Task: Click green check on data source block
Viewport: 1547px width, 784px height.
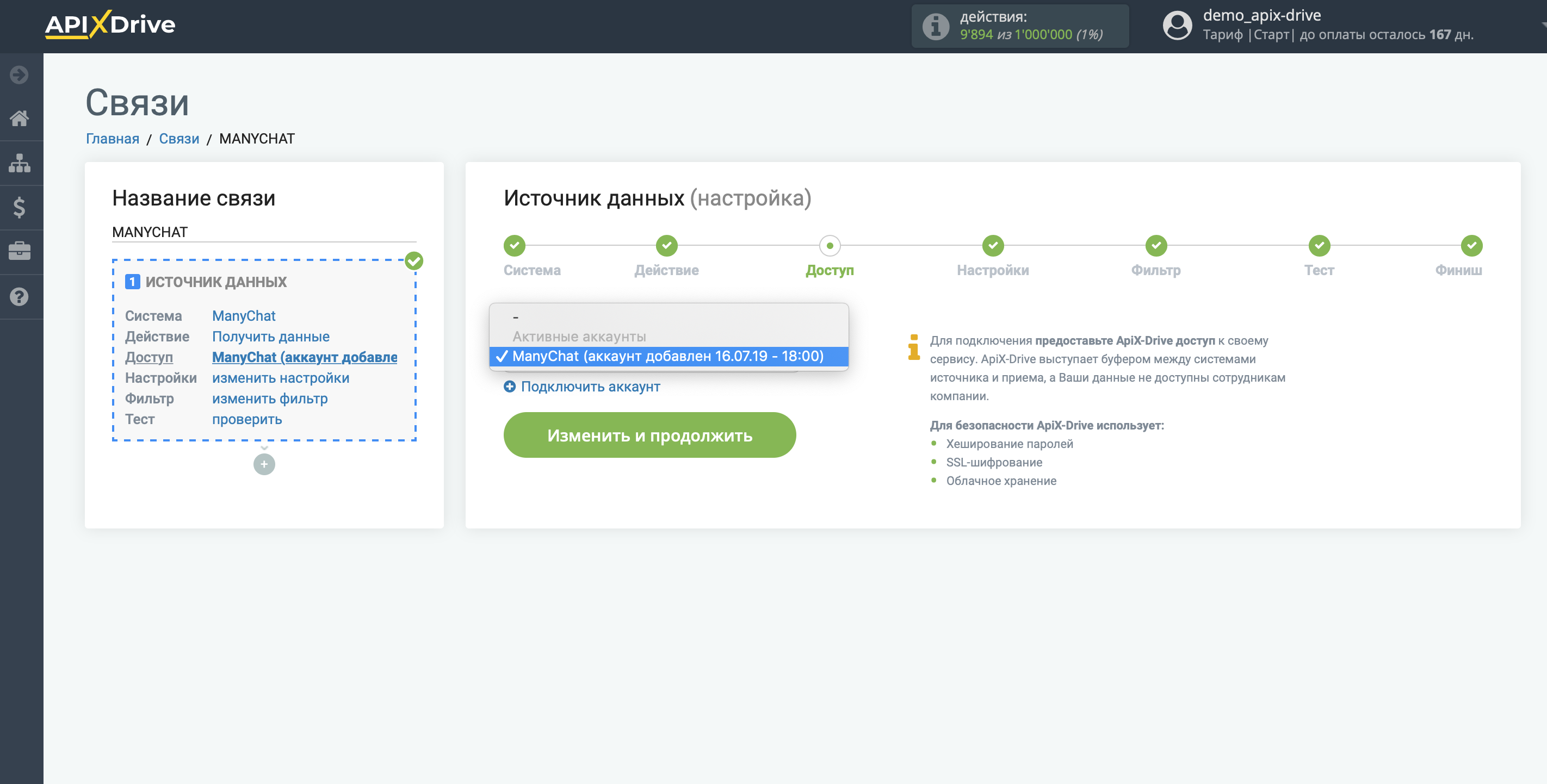Action: (414, 261)
